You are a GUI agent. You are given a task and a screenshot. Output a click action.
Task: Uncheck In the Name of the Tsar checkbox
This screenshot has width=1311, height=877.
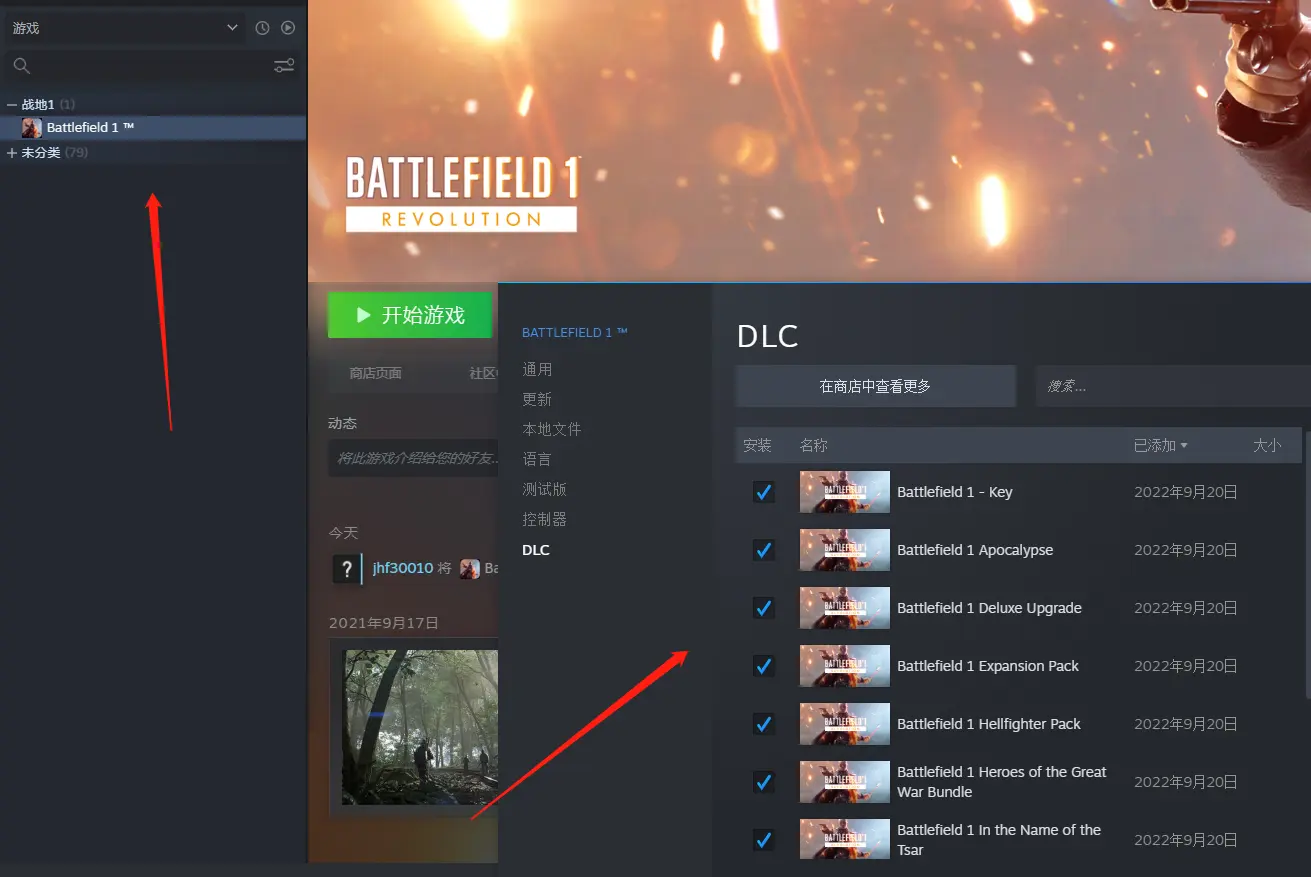click(x=764, y=840)
